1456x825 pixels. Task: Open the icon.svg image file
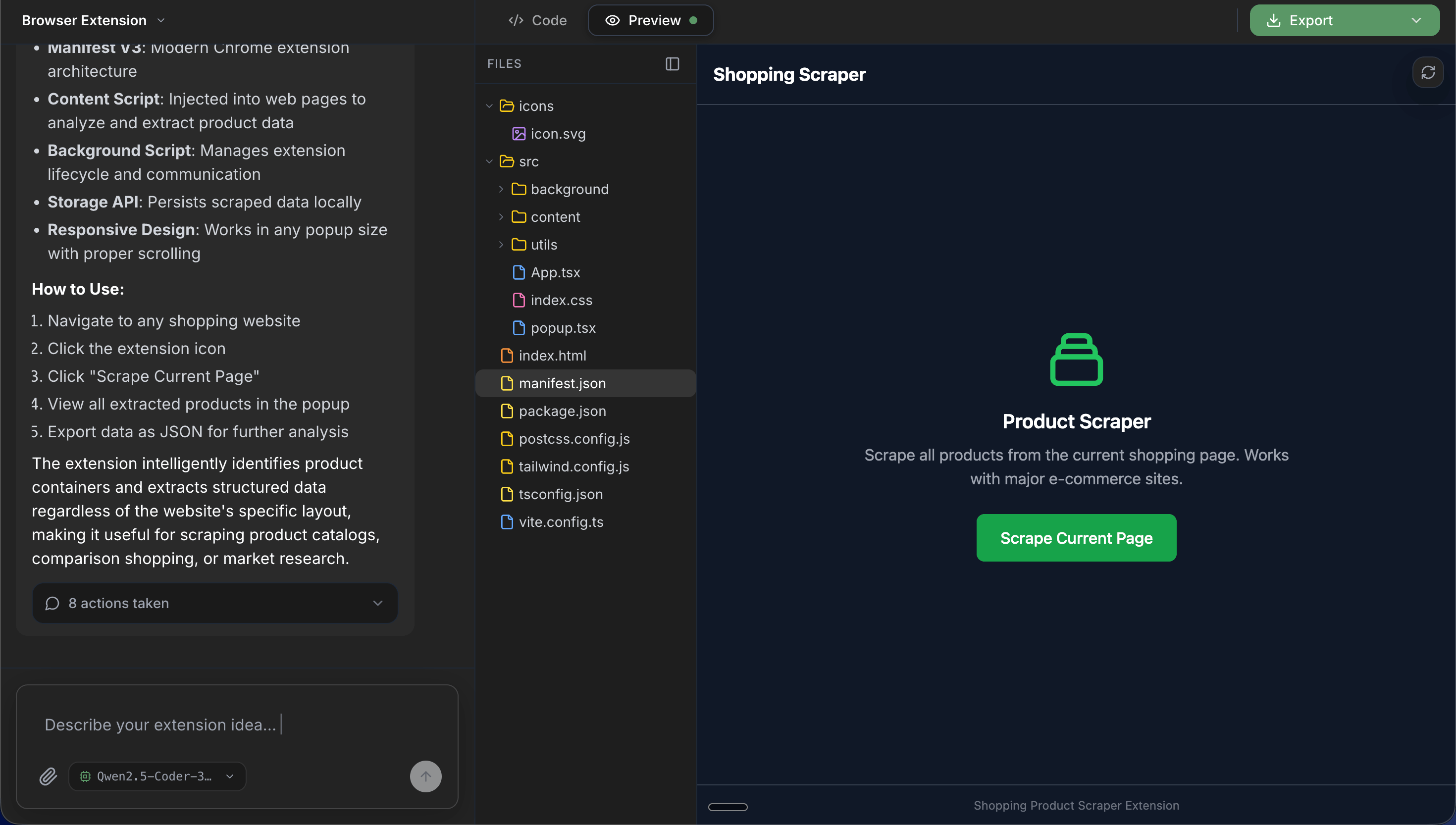coord(558,134)
